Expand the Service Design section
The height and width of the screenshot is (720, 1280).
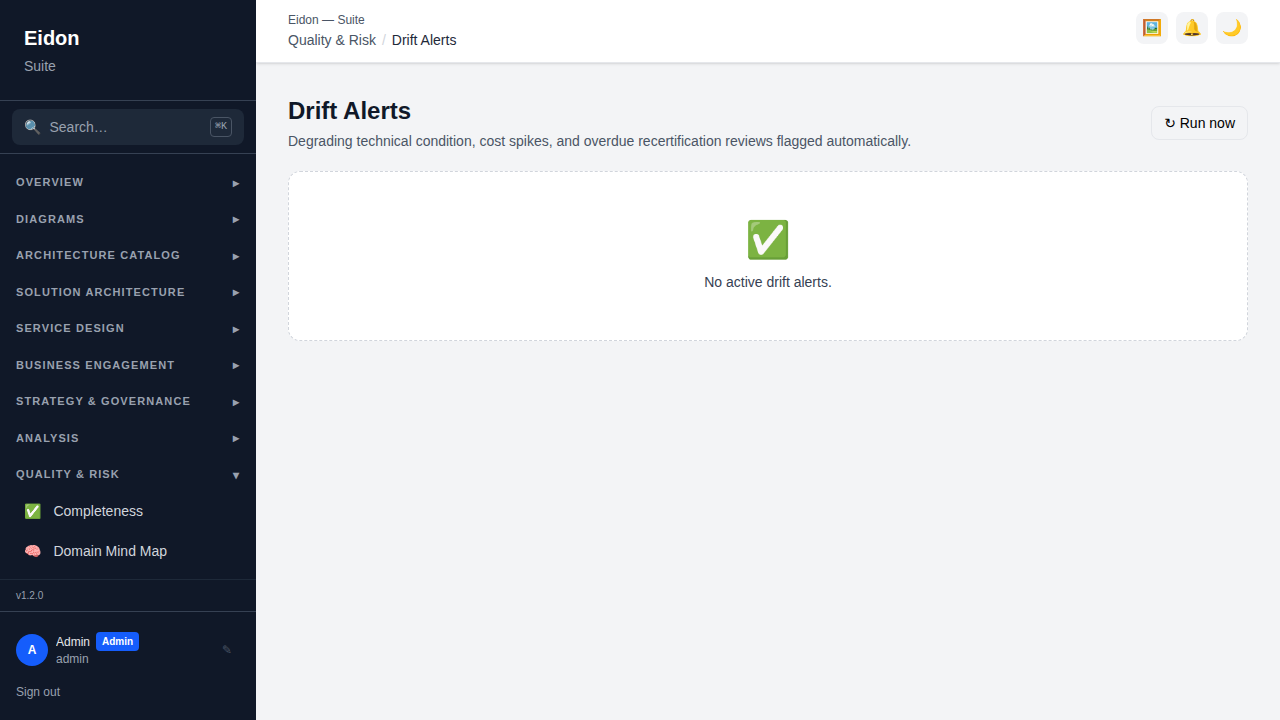(128, 329)
